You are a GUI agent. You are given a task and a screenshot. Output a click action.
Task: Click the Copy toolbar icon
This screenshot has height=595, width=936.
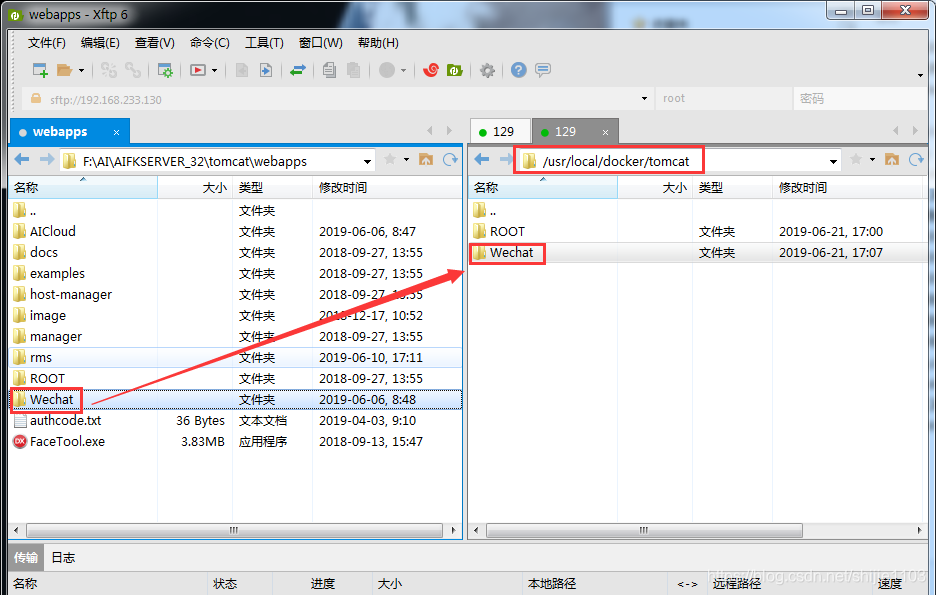pyautogui.click(x=329, y=70)
